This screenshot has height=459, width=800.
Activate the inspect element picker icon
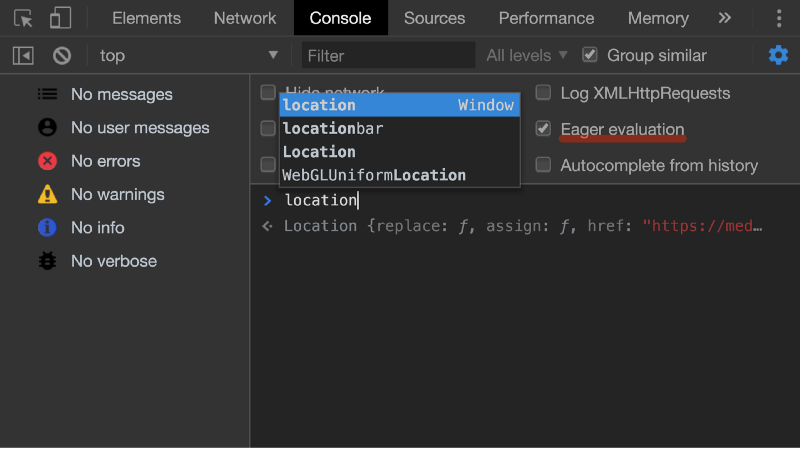click(23, 18)
